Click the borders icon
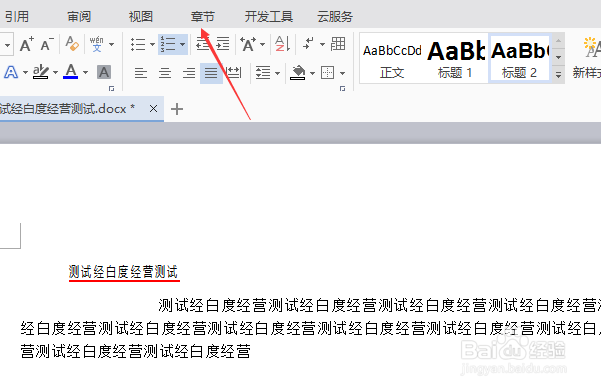This screenshot has height=390, width=601. 328,72
